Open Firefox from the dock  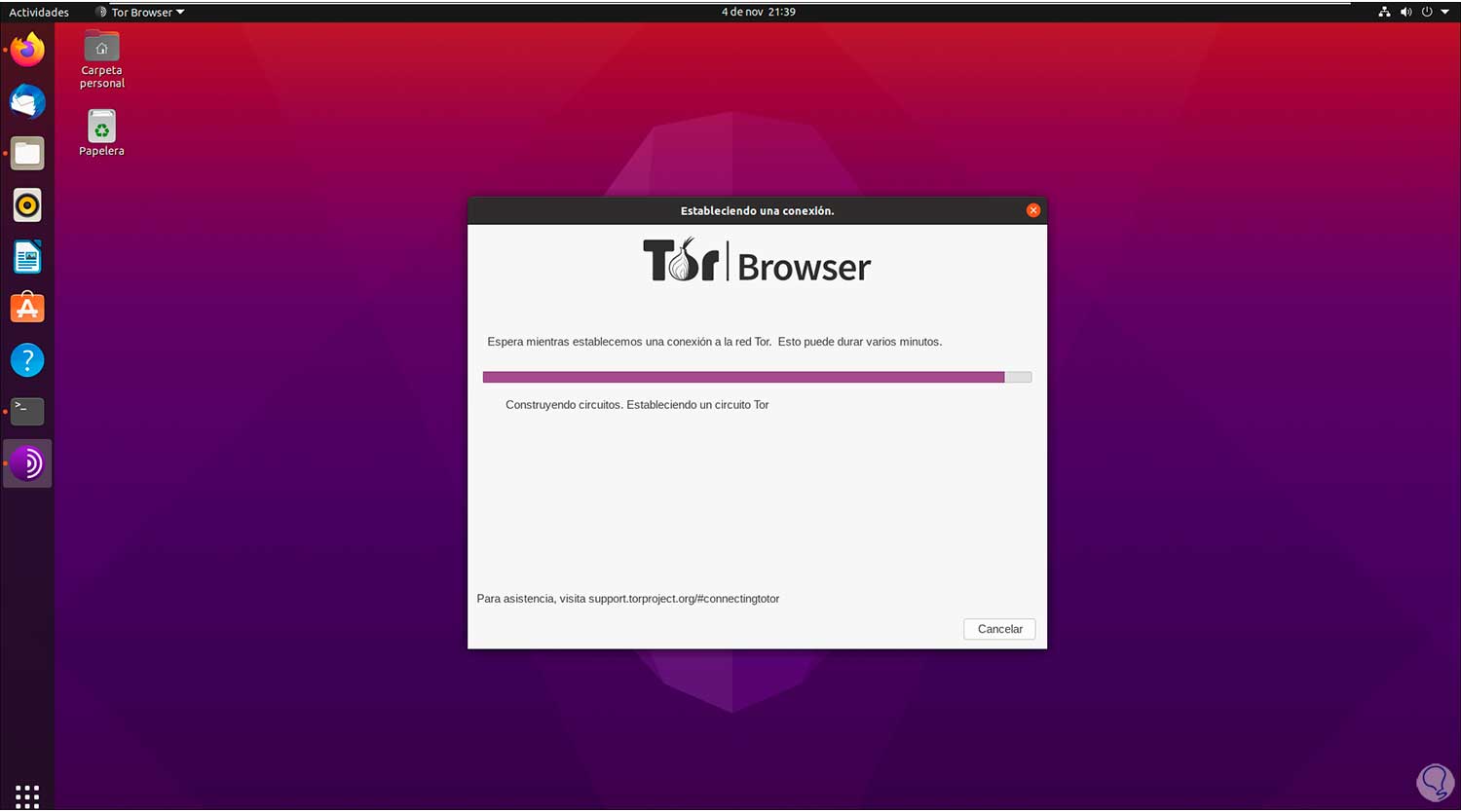coord(27,50)
